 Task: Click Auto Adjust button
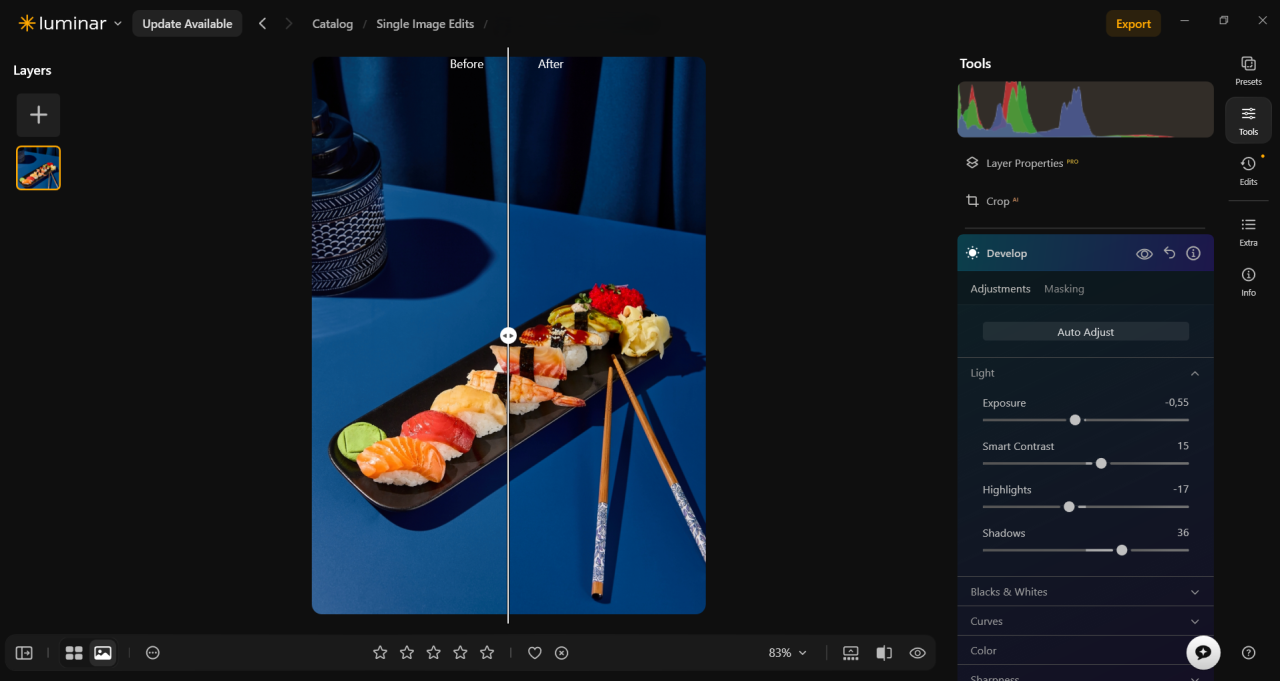point(1085,332)
